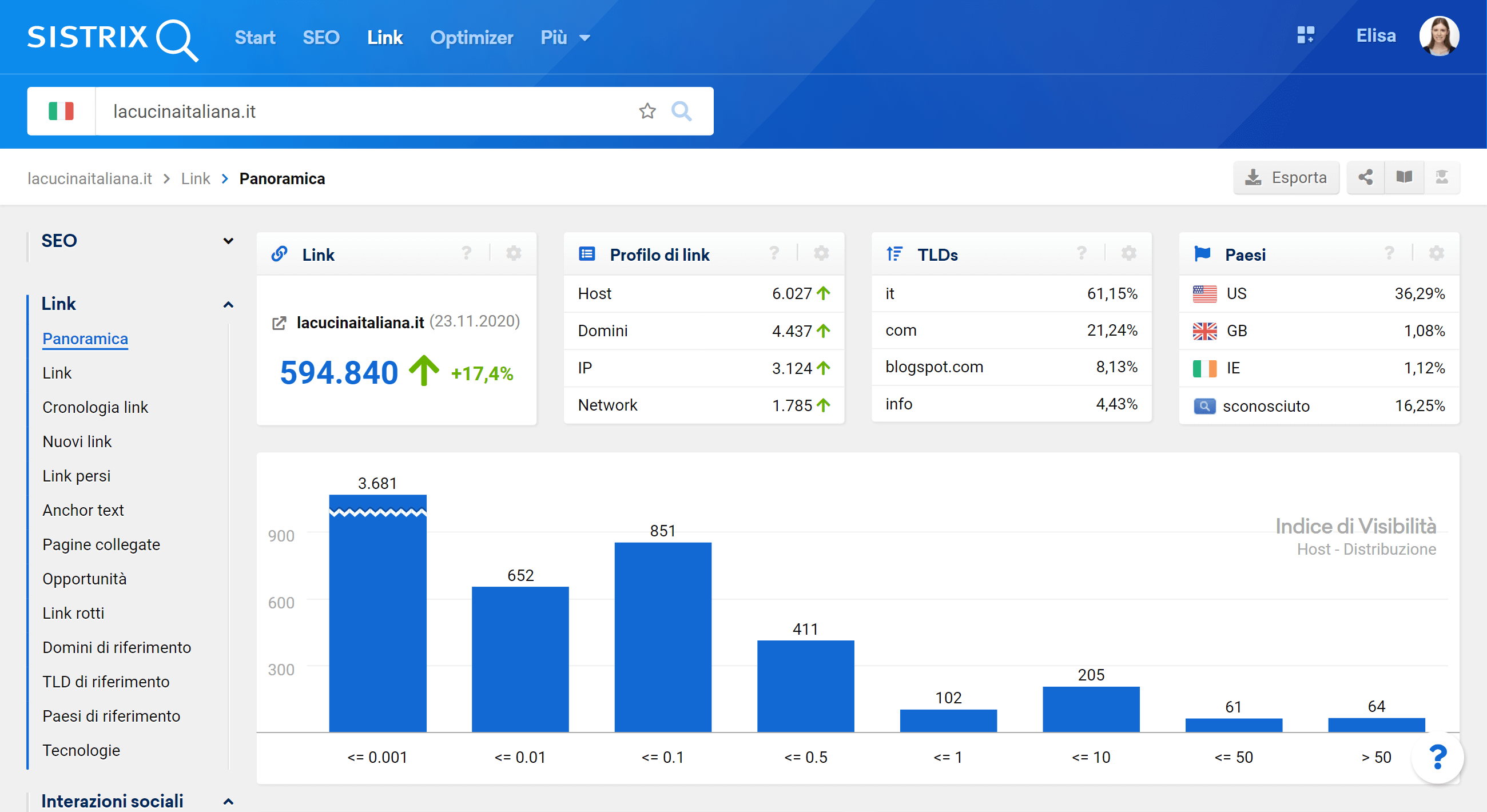Click the Elisa username
Image resolution: width=1487 pixels, height=812 pixels.
point(1375,36)
